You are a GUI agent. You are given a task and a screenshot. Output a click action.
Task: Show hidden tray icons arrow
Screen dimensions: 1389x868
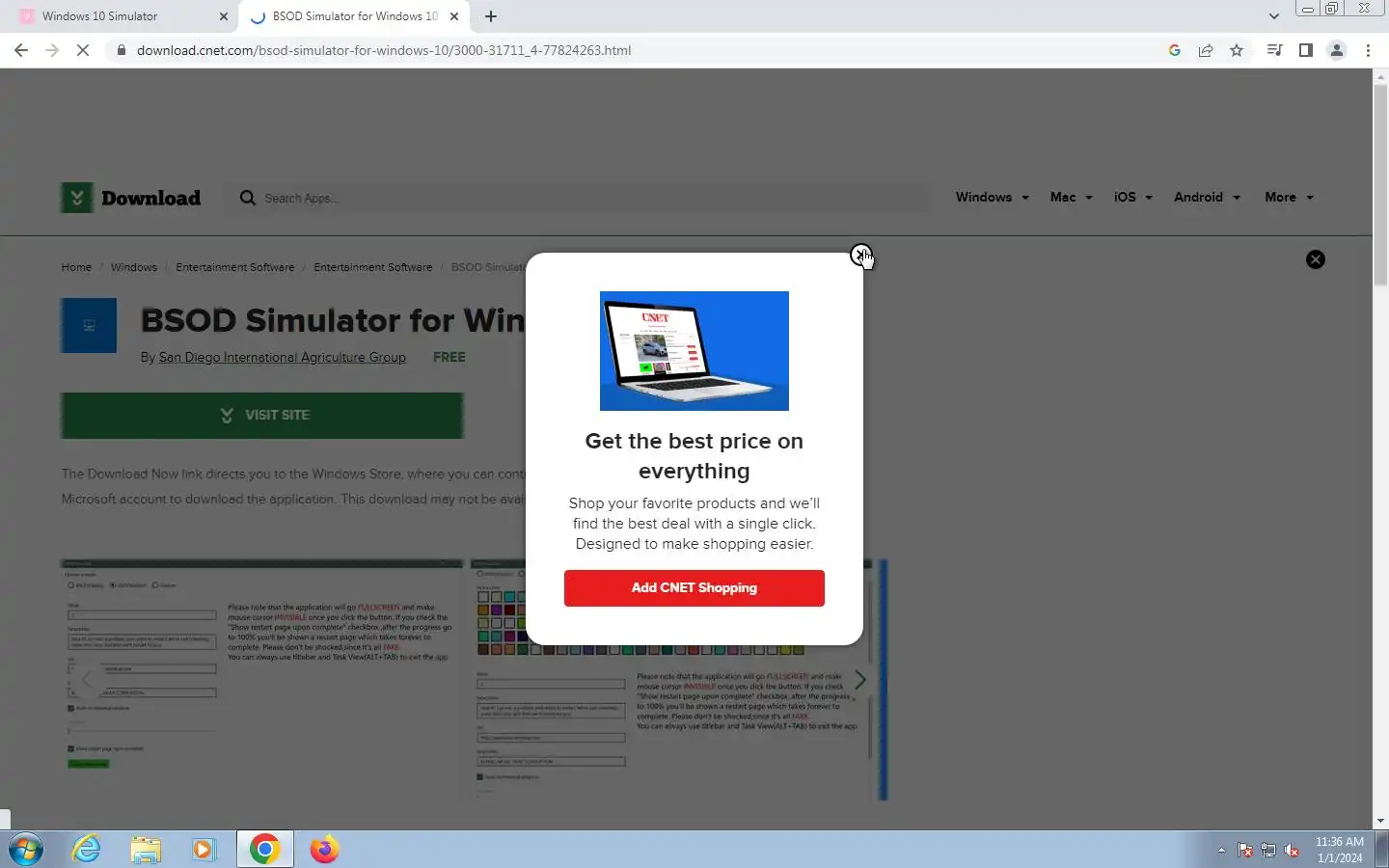1221,851
